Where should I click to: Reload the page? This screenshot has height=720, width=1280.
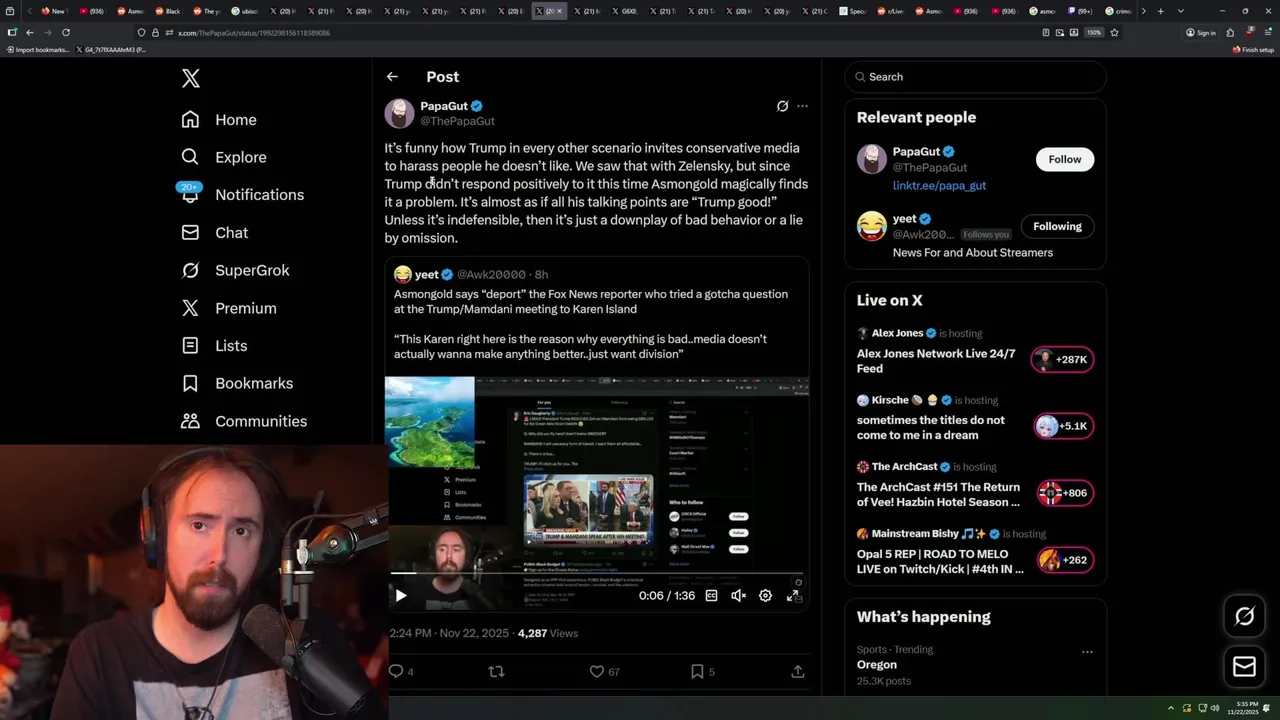tap(66, 32)
